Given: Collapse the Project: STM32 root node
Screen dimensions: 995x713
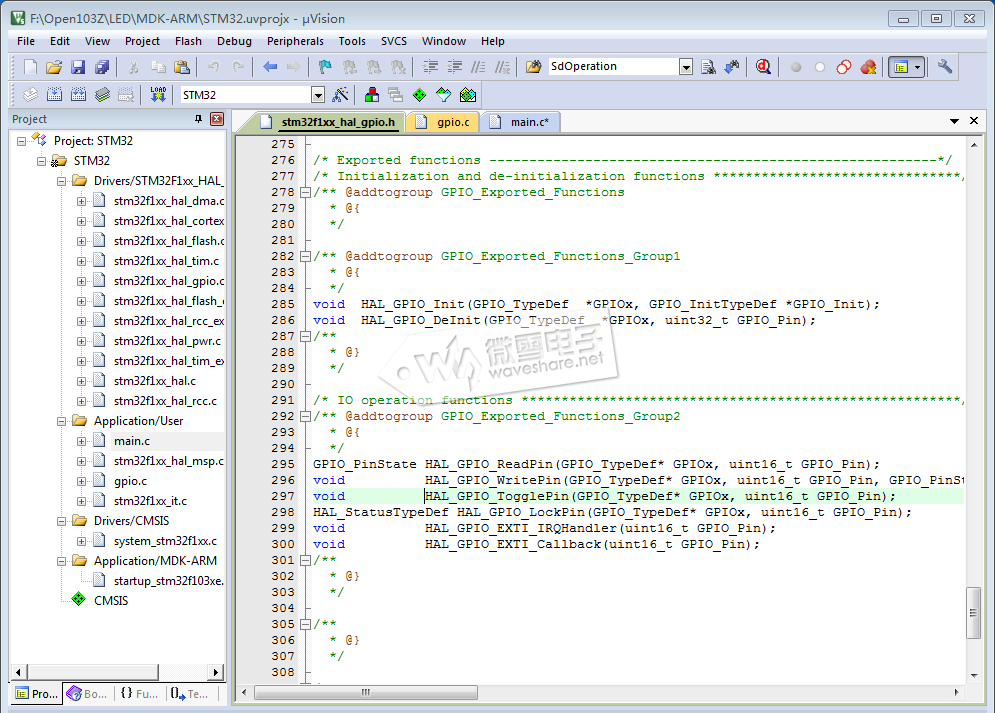Looking at the screenshot, I should tap(22, 141).
